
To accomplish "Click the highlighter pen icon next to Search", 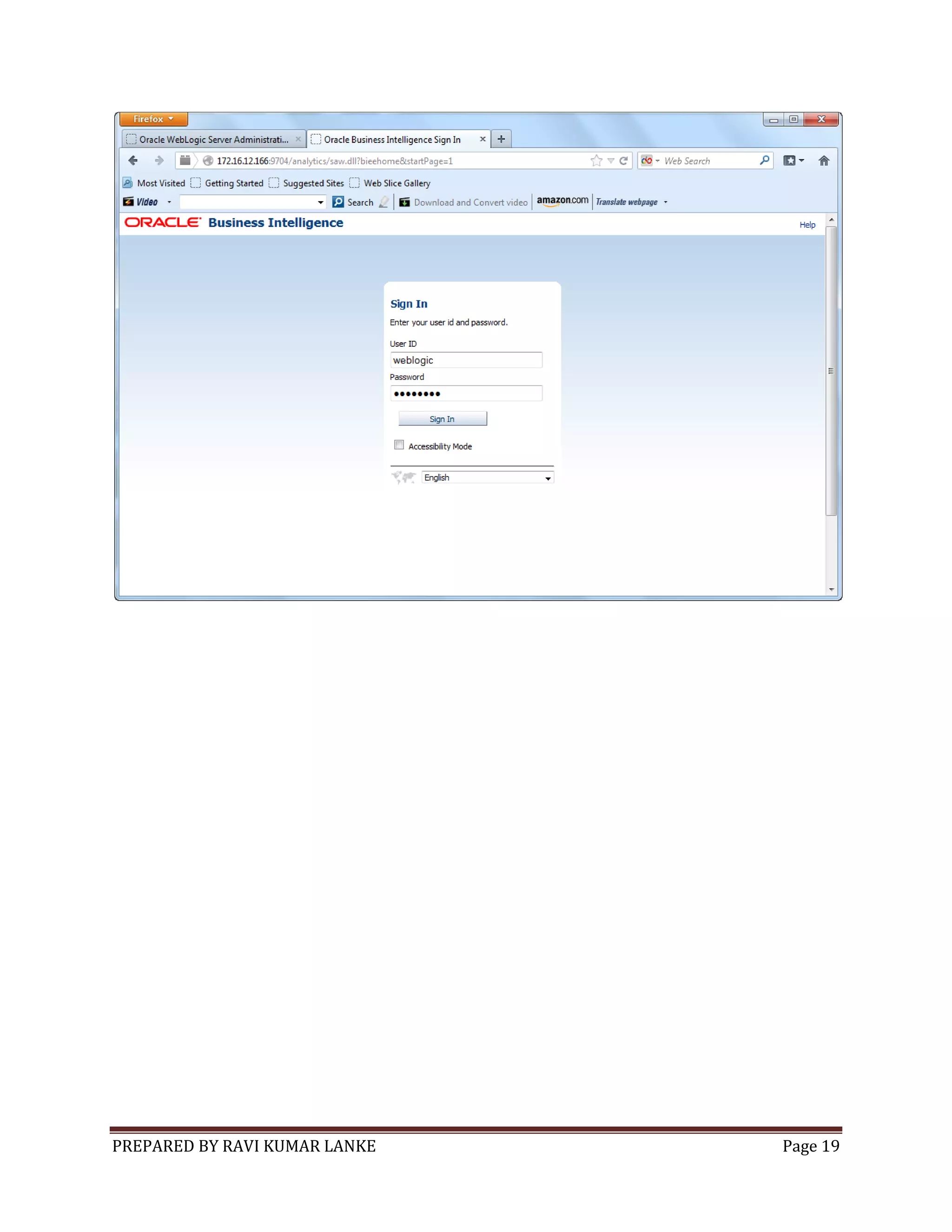I will (x=384, y=202).
